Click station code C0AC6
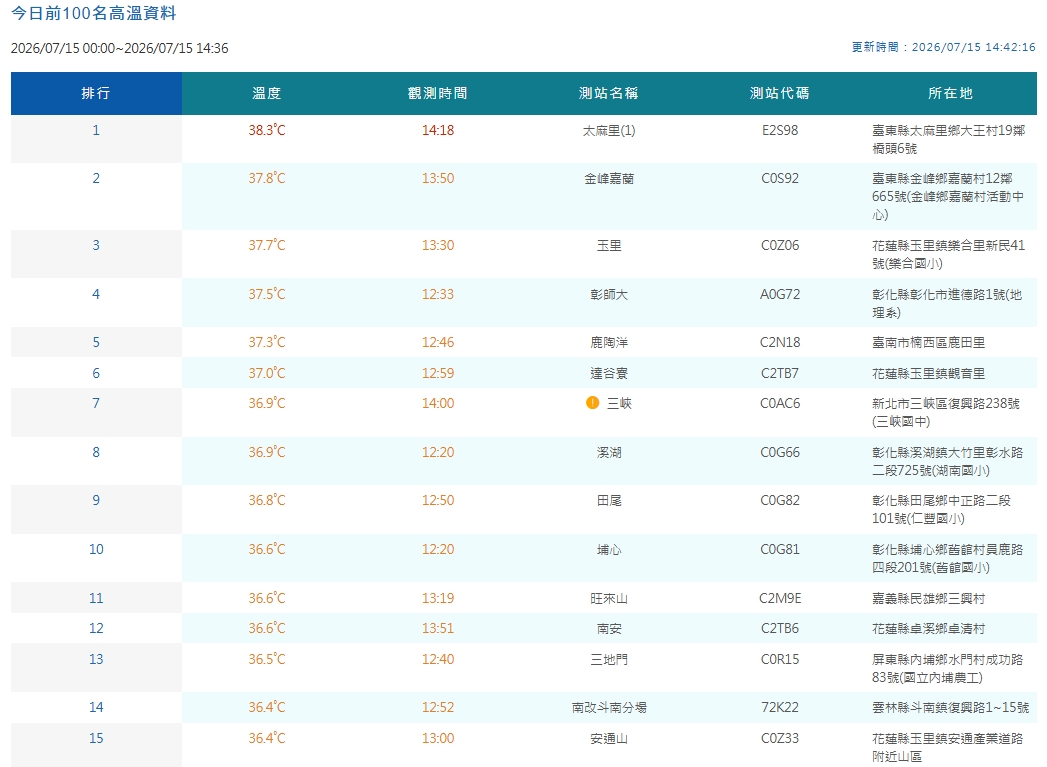Viewport: 1047px width, 767px height. coord(780,403)
